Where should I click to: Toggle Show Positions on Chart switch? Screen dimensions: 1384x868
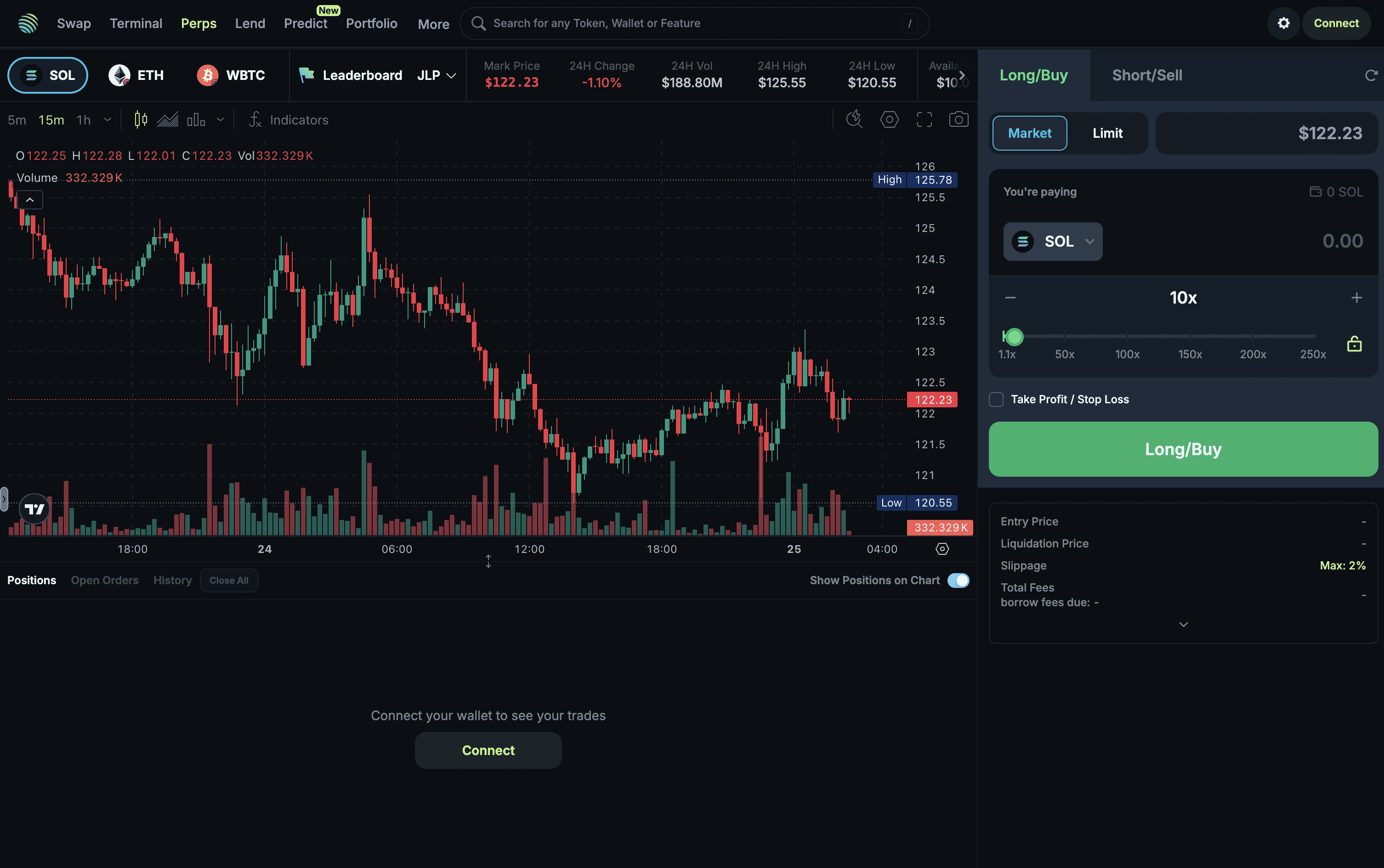click(x=958, y=581)
